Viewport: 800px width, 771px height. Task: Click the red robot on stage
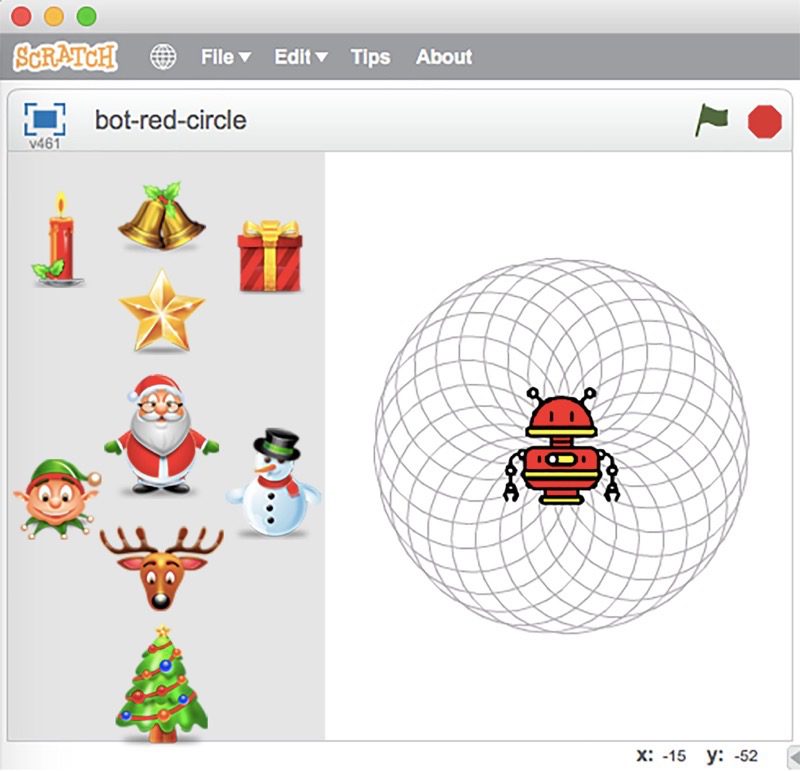(x=561, y=447)
